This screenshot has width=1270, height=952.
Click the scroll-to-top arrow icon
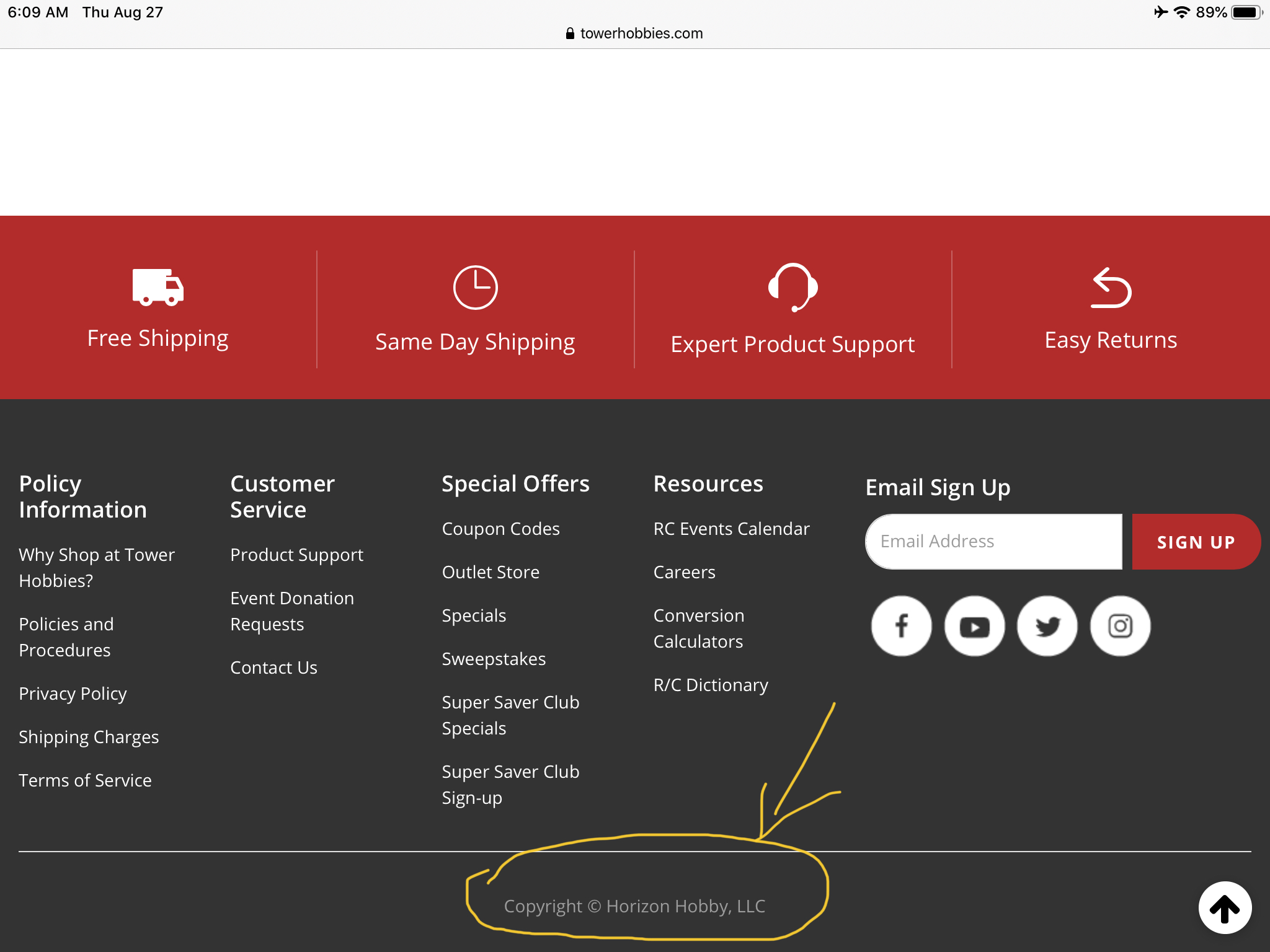(x=1224, y=908)
